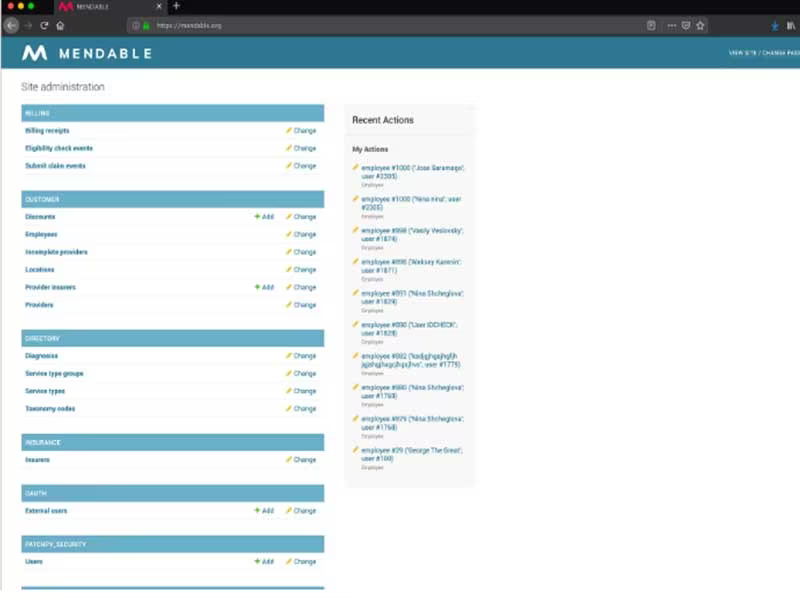
Task: Open recent action employee #29 George The Great
Action: tap(412, 454)
